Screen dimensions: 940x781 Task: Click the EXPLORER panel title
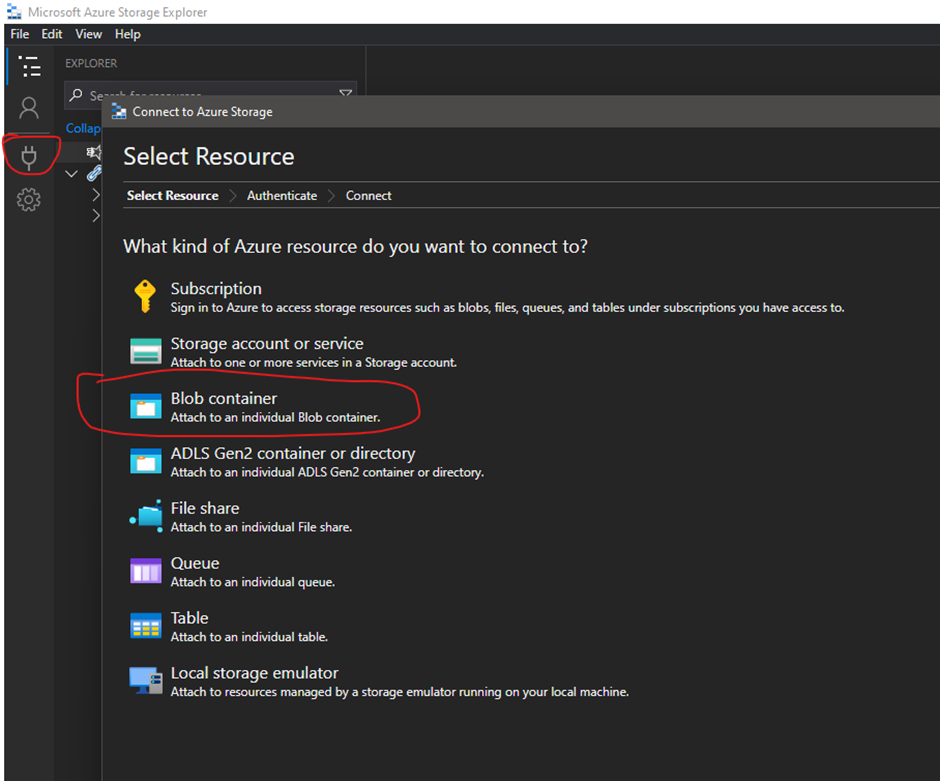tap(91, 63)
